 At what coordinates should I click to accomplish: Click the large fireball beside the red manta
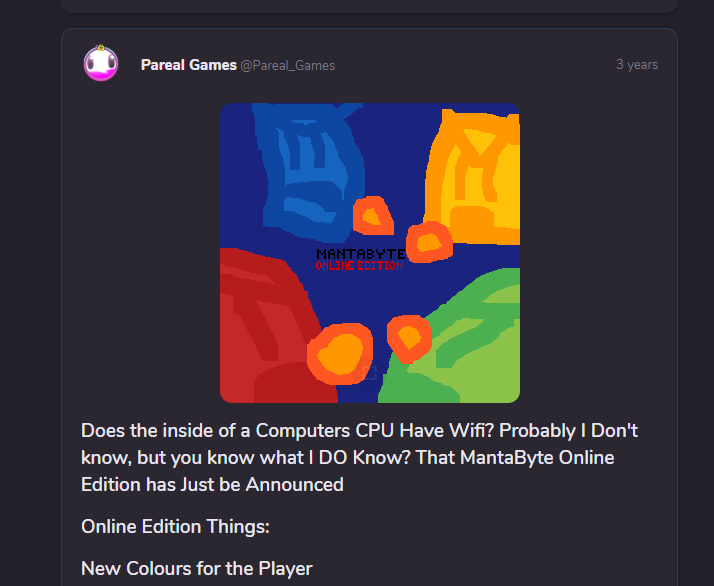pyautogui.click(x=340, y=354)
